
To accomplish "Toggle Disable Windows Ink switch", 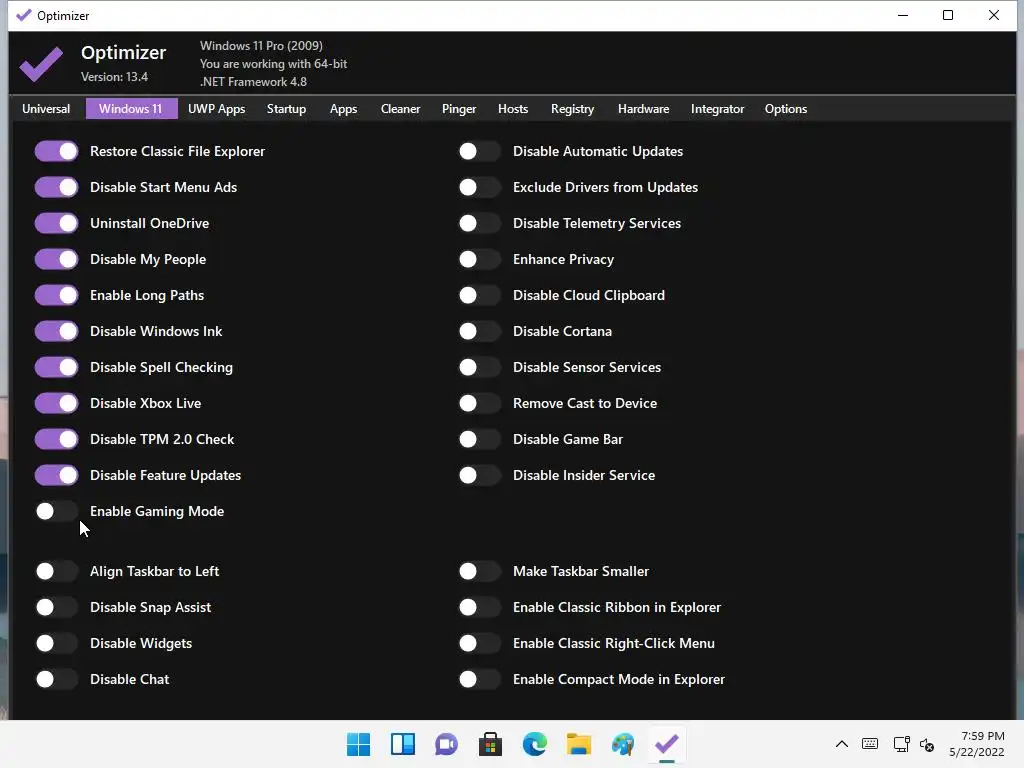I will [x=57, y=331].
